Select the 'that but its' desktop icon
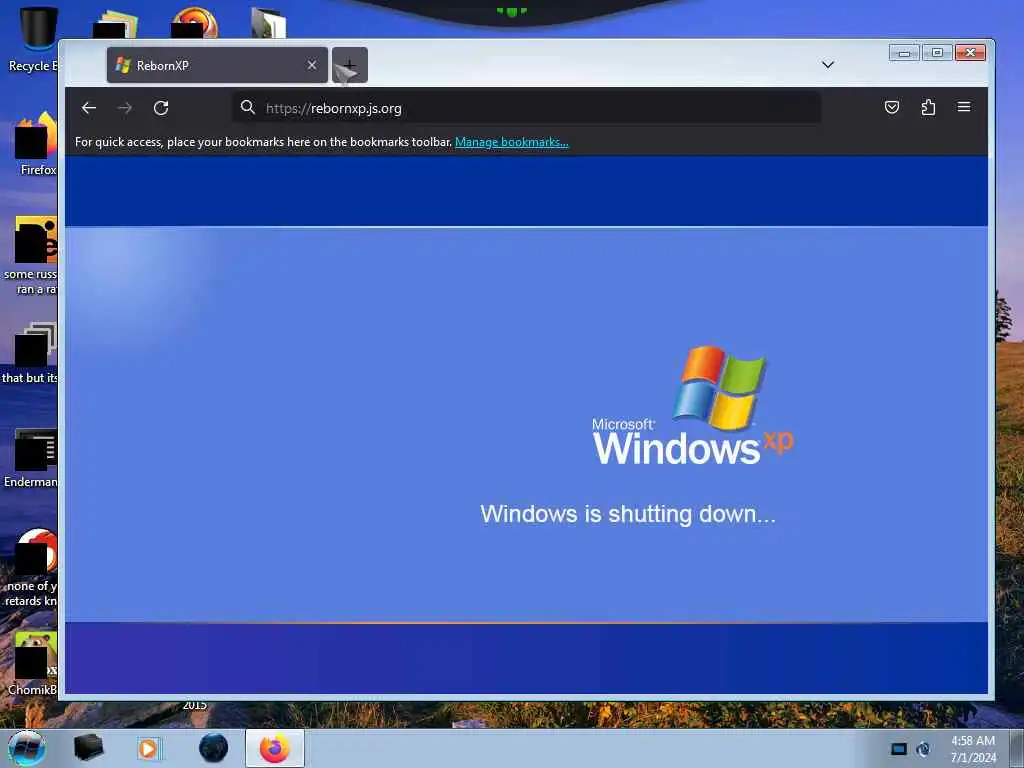This screenshot has width=1024, height=768. tap(31, 353)
